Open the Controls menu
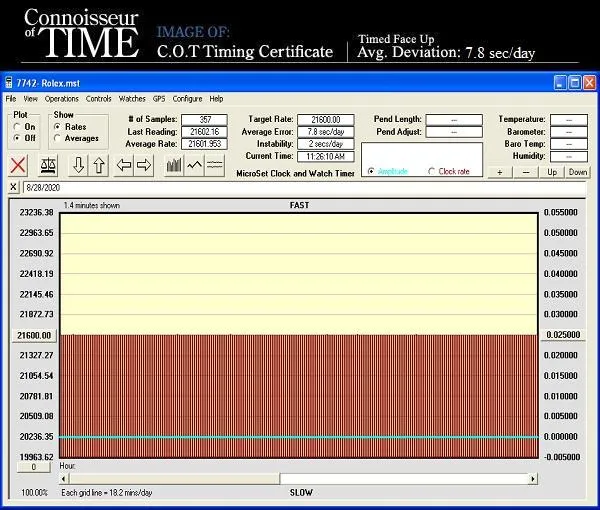The image size is (600, 510). click(99, 99)
